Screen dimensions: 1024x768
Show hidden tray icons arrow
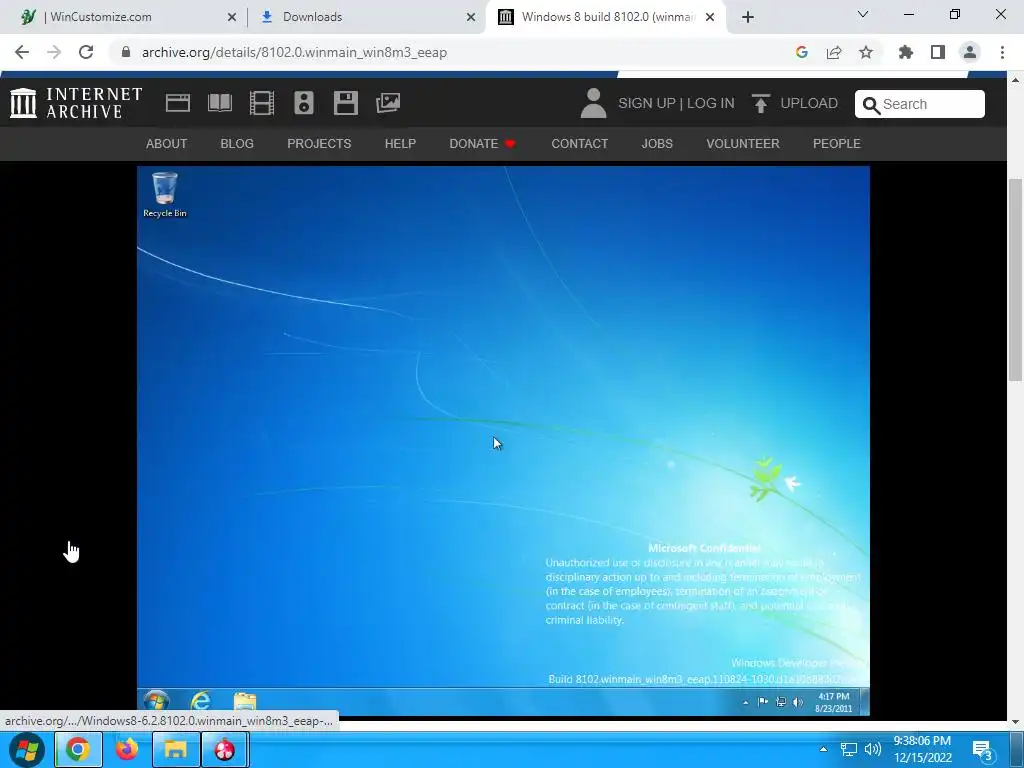[824, 749]
